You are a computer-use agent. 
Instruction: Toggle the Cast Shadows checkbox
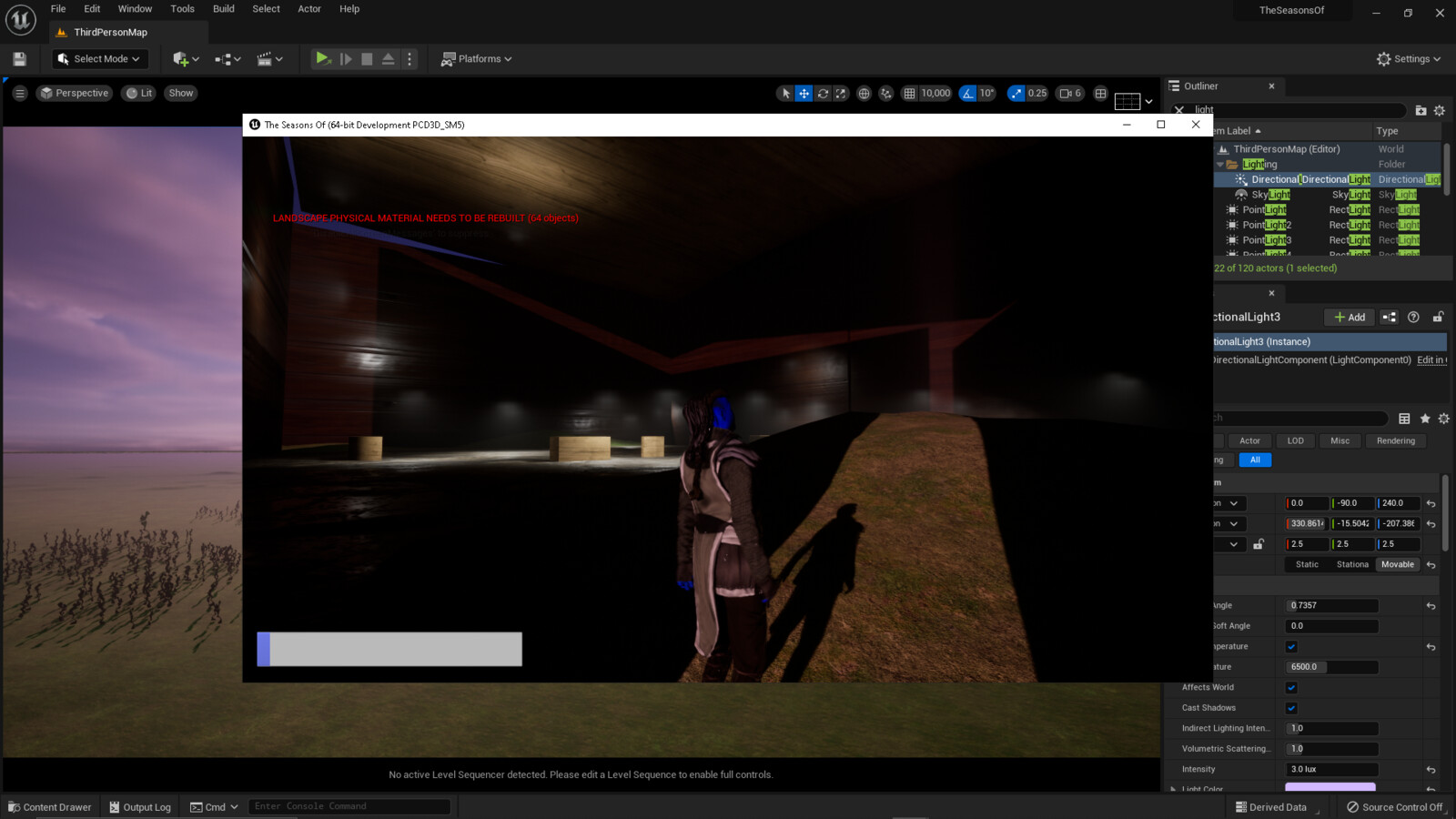pos(1291,708)
